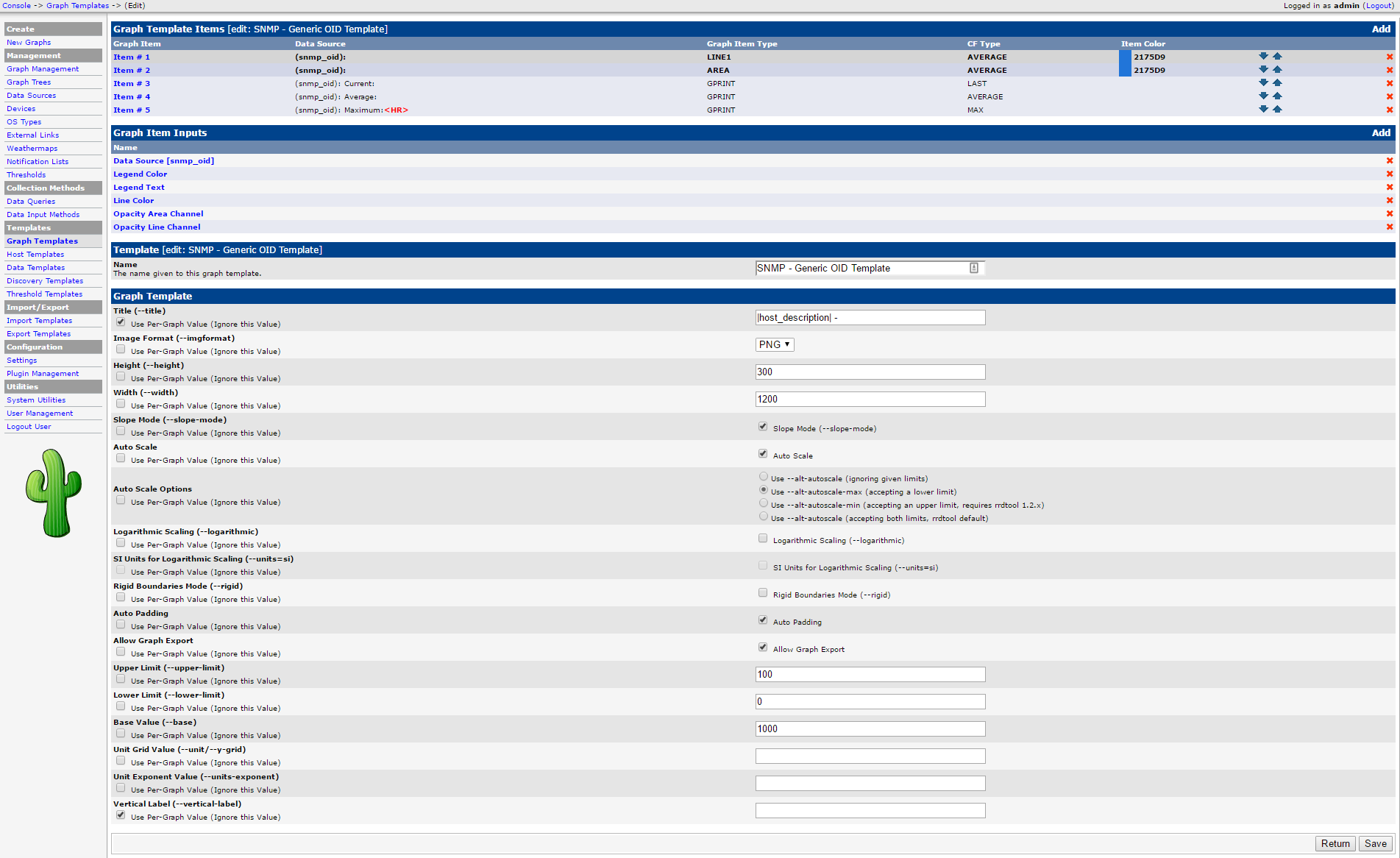The height and width of the screenshot is (858, 1400).
Task: Delete graph Item # 5 red X
Action: (x=1390, y=110)
